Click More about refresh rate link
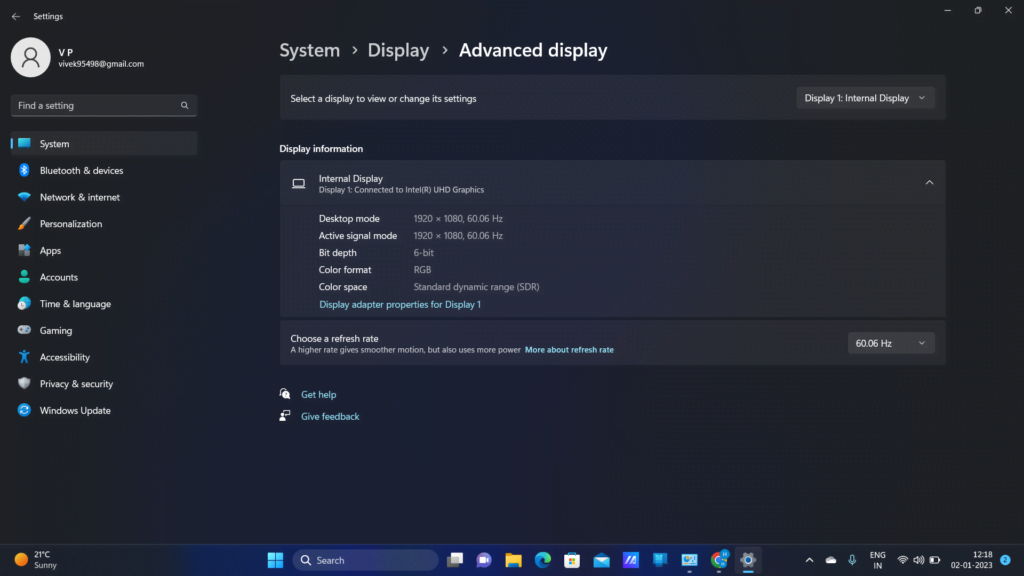The image size is (1024, 576). (569, 350)
